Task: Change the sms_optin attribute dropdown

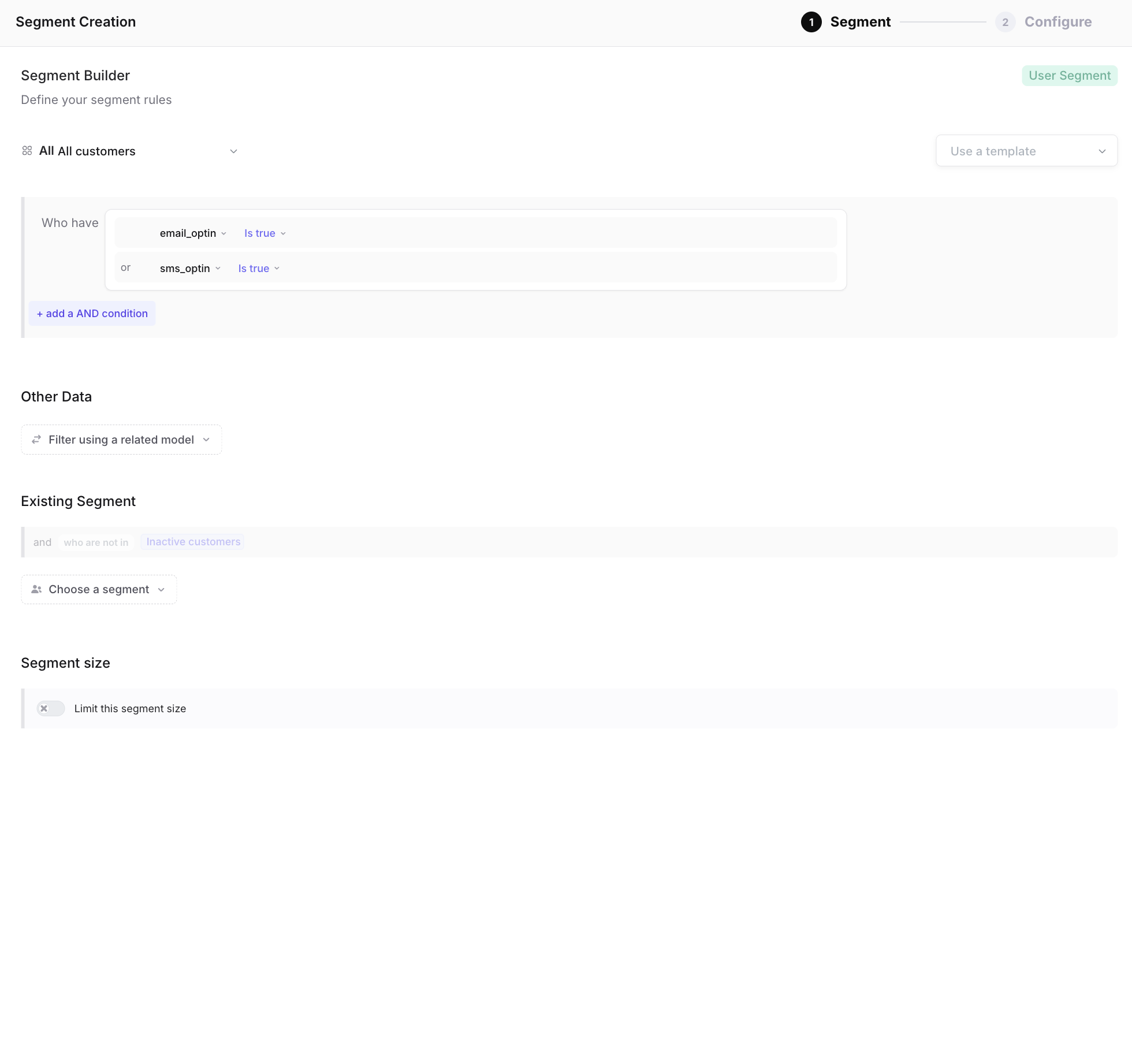Action: 190,269
